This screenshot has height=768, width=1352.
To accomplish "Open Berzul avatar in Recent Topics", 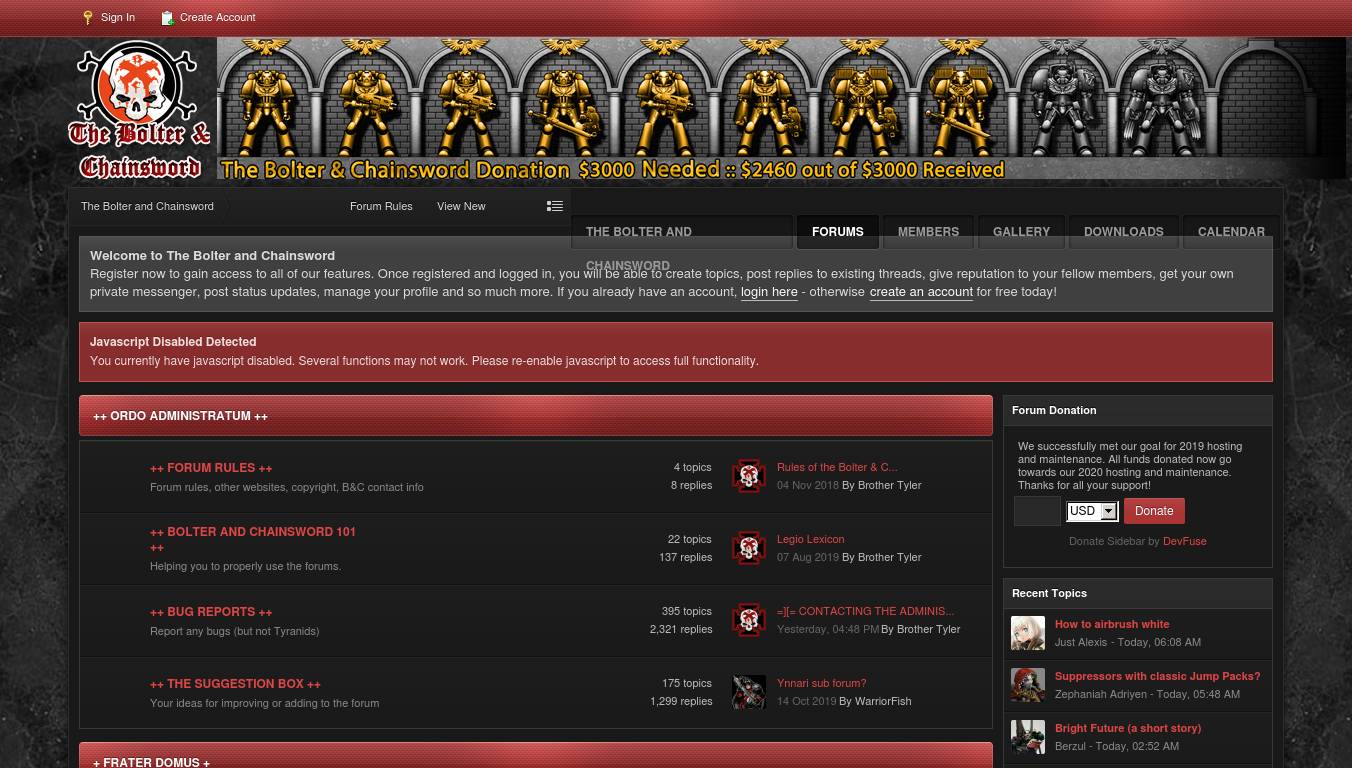I will [x=1028, y=737].
